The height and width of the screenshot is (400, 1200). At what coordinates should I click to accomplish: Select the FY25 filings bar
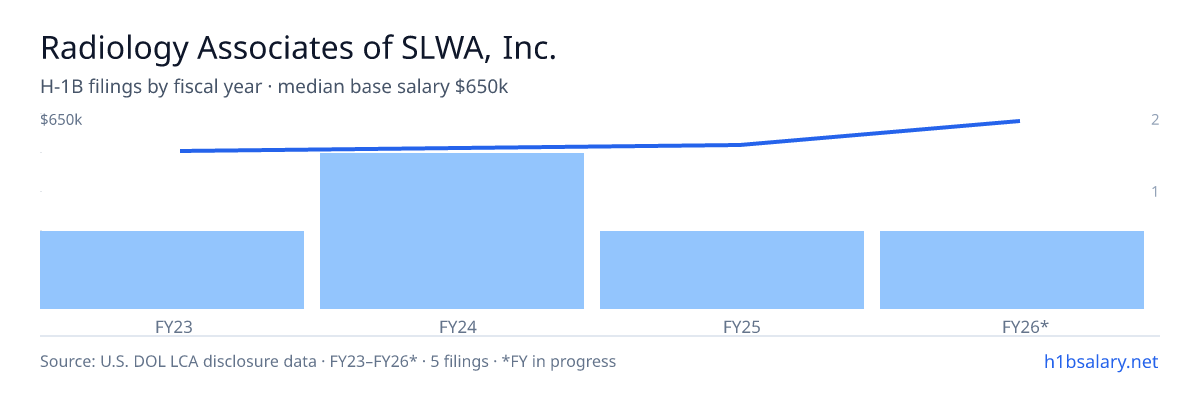coord(732,270)
